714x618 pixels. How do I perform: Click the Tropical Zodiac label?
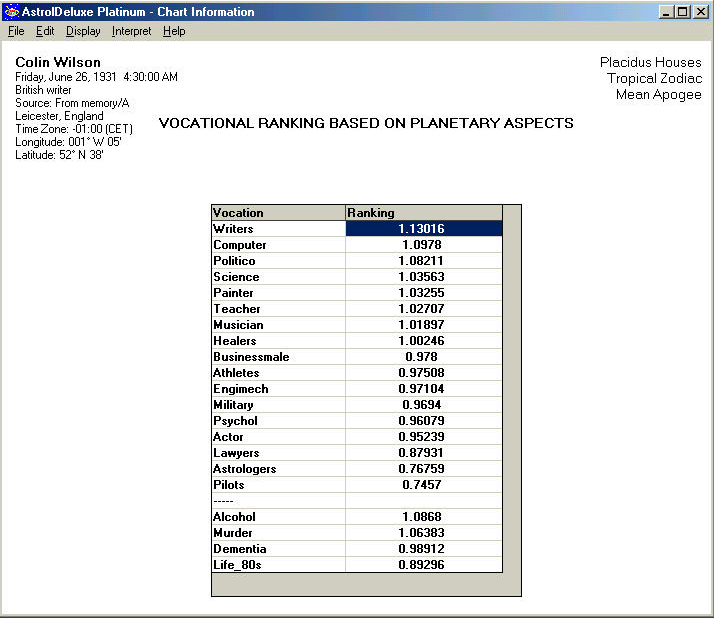click(x=654, y=78)
